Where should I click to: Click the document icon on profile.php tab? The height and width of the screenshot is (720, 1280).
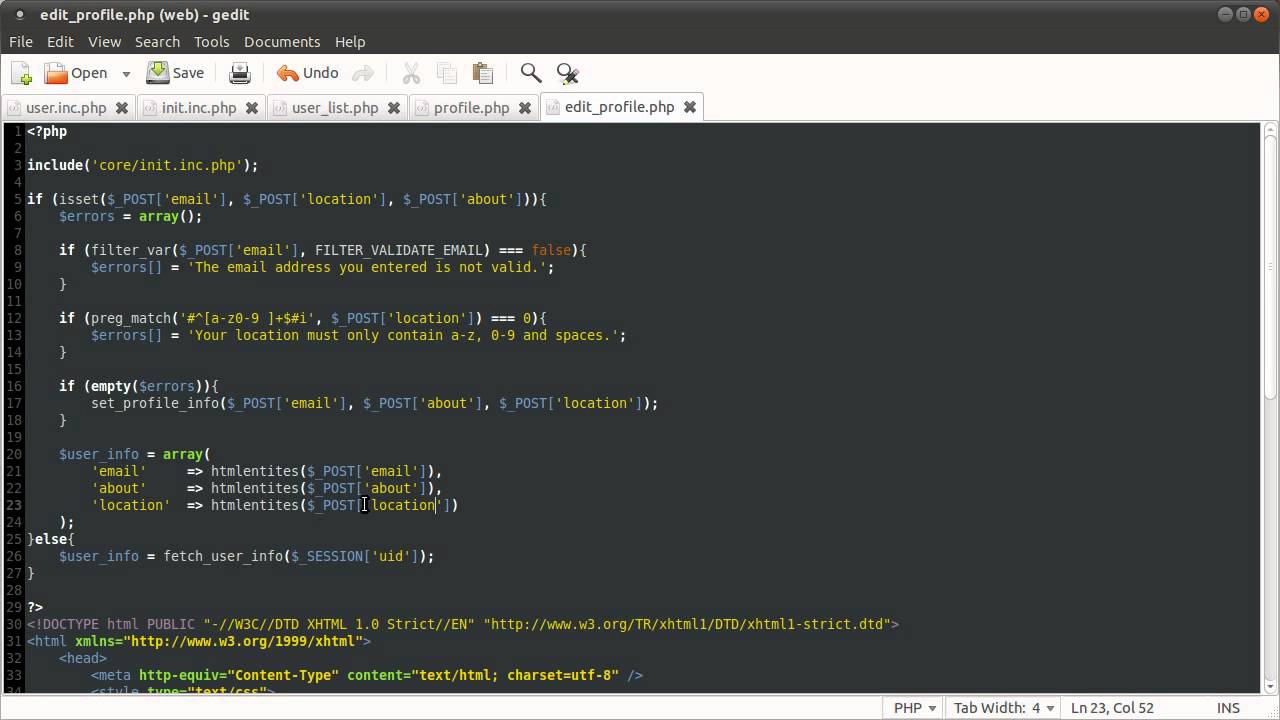(422, 108)
